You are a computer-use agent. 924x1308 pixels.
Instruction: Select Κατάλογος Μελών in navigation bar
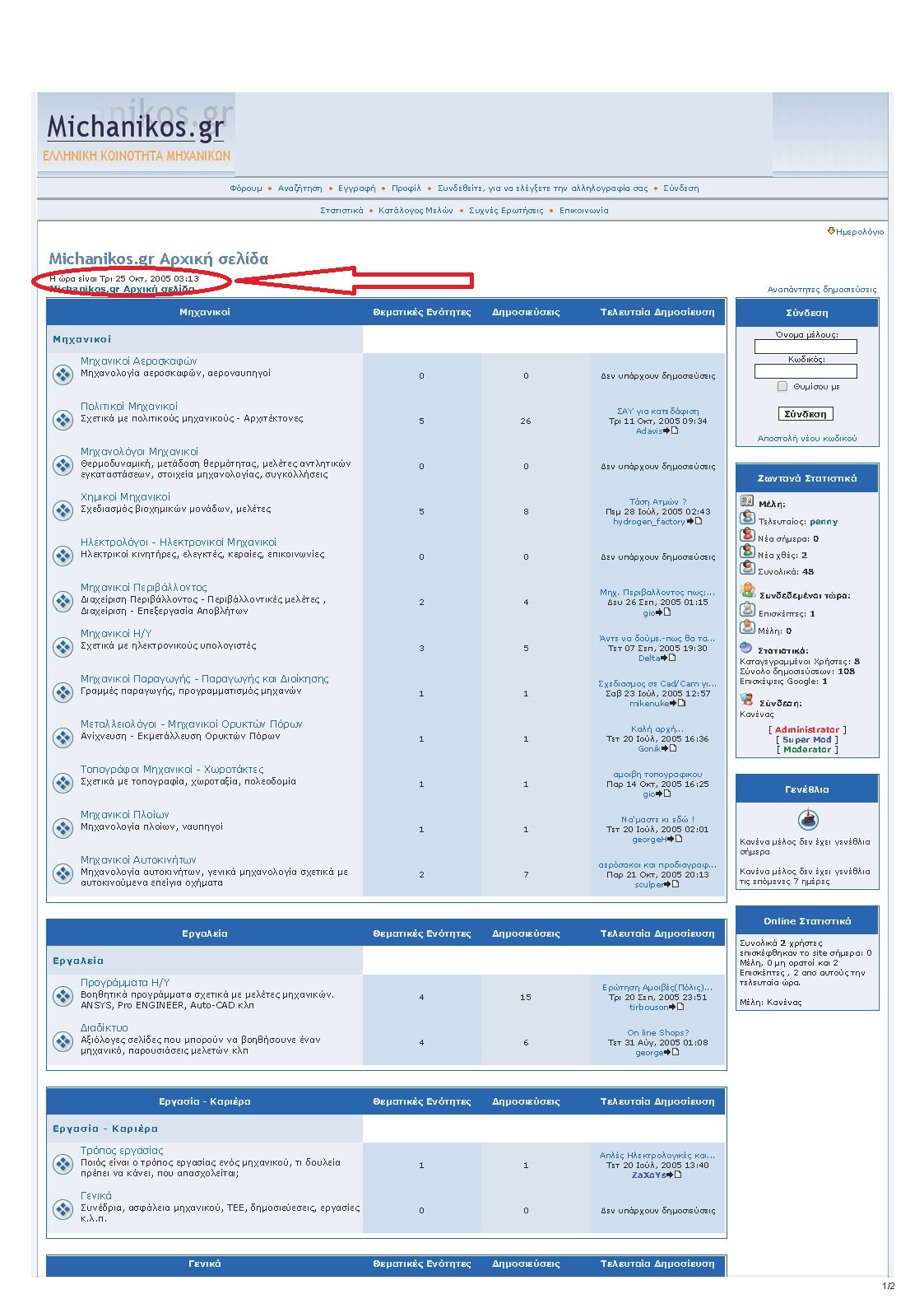[x=416, y=211]
